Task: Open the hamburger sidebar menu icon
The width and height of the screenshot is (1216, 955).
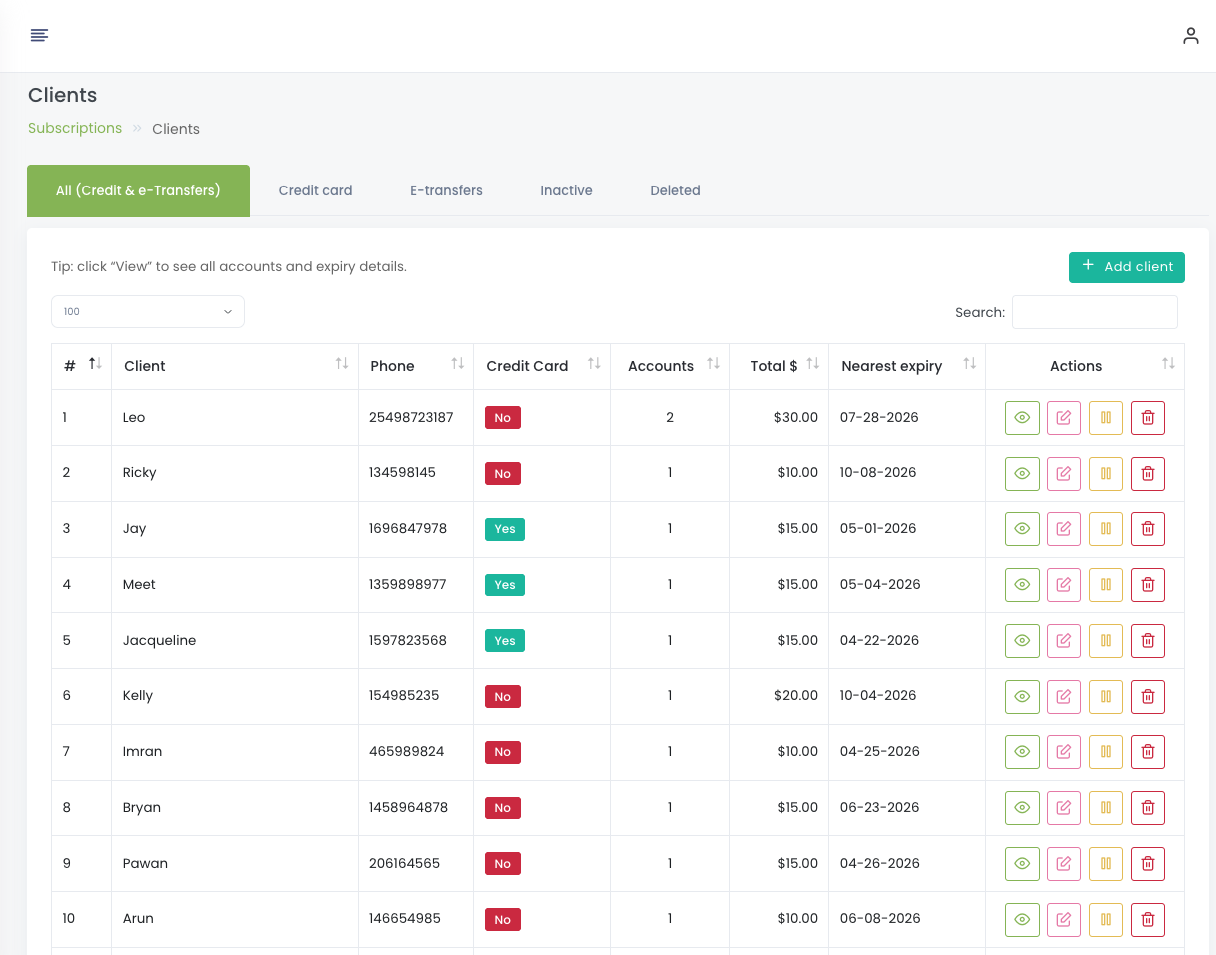Action: click(x=39, y=36)
